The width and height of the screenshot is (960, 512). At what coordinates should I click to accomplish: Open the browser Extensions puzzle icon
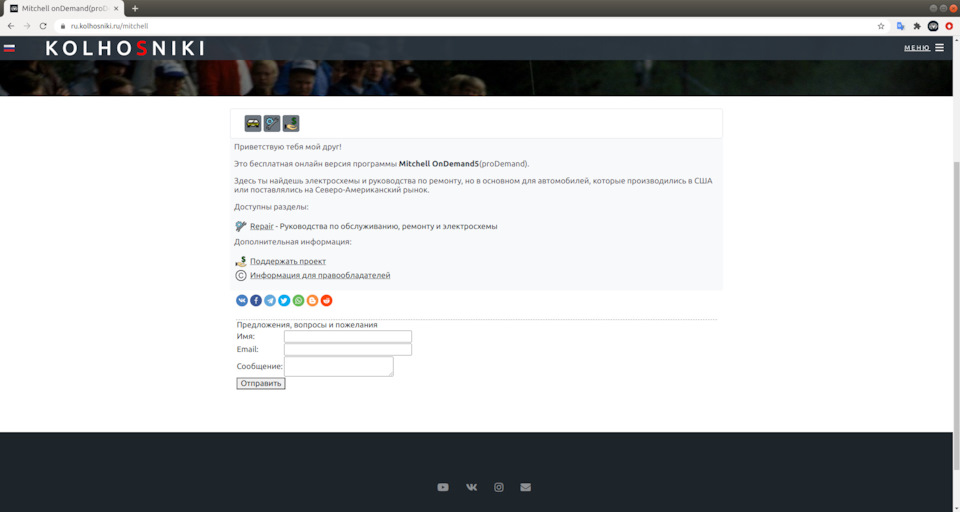point(917,26)
